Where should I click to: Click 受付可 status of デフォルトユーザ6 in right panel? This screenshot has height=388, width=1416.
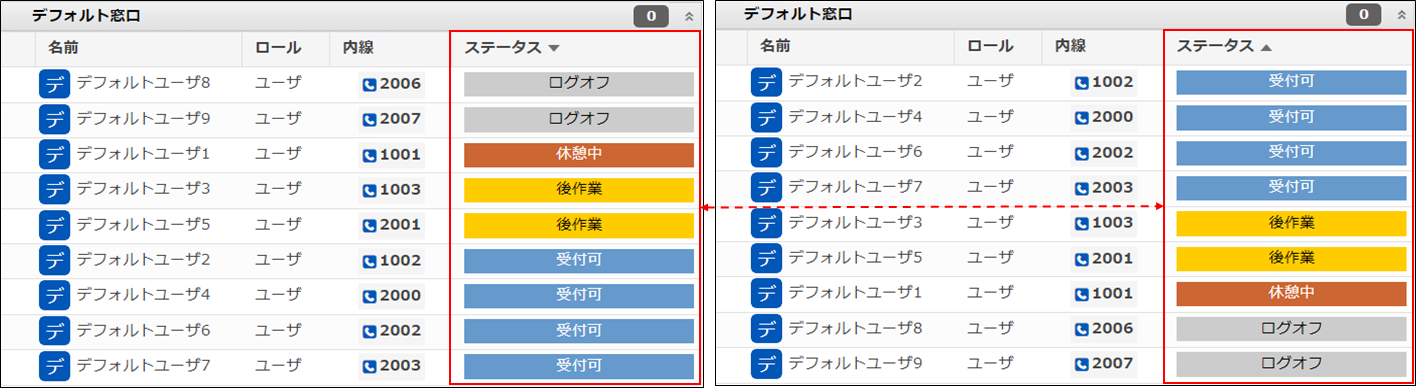1291,152
